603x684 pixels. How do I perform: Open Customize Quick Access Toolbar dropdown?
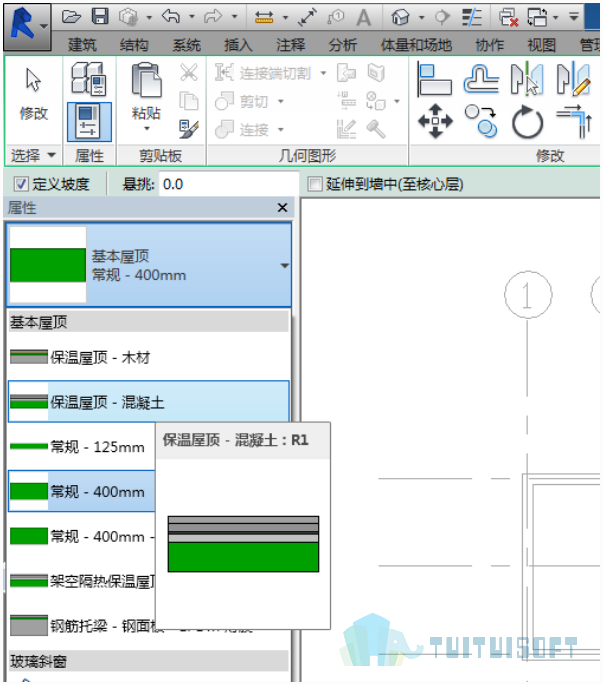point(574,17)
